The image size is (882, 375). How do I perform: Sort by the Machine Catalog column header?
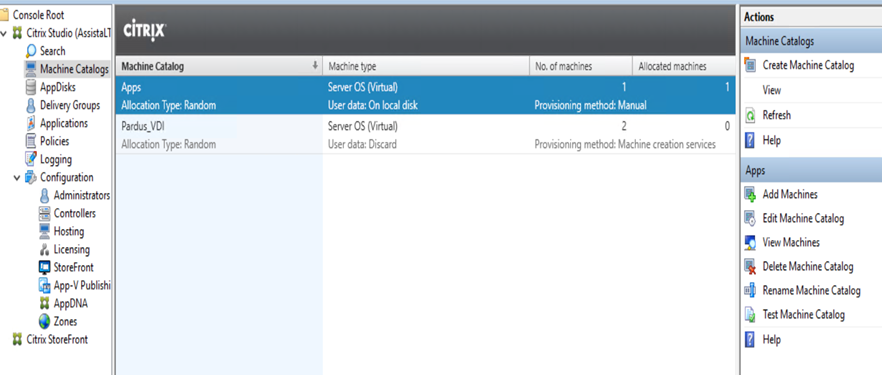point(219,66)
